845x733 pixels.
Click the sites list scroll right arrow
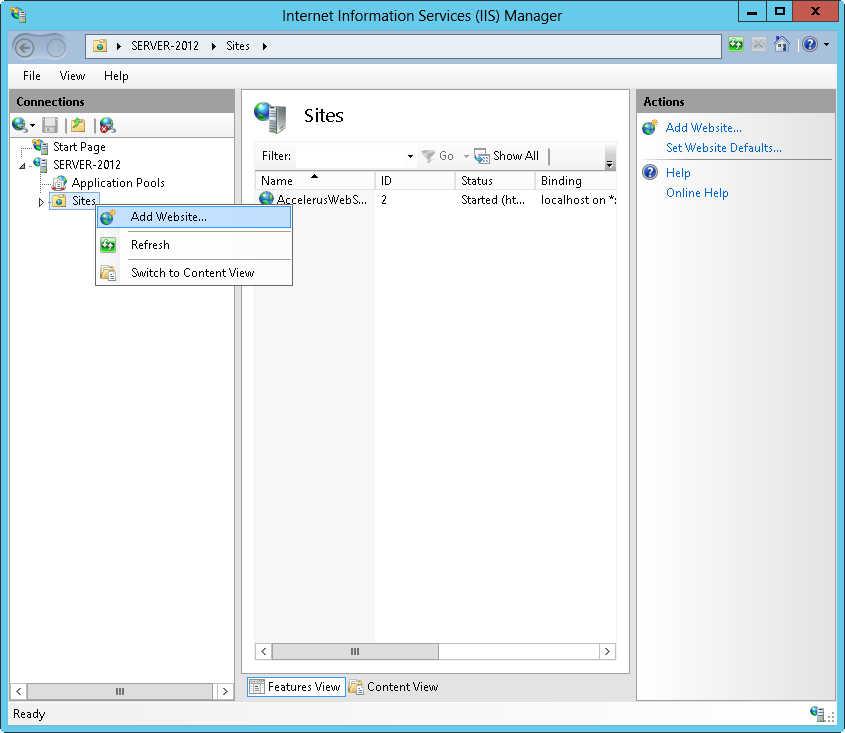[x=607, y=652]
